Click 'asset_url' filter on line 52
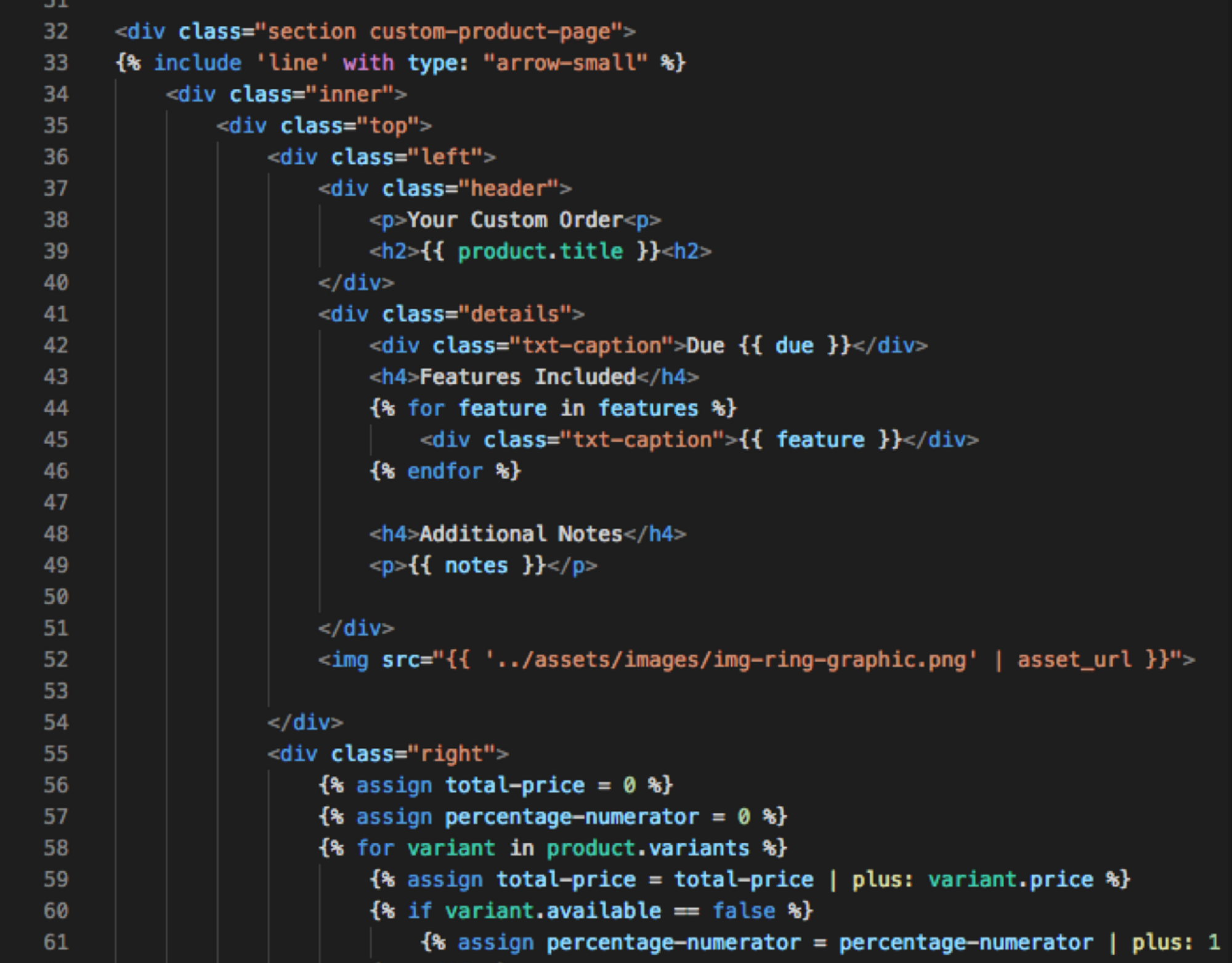The image size is (1232, 963). point(1074,660)
